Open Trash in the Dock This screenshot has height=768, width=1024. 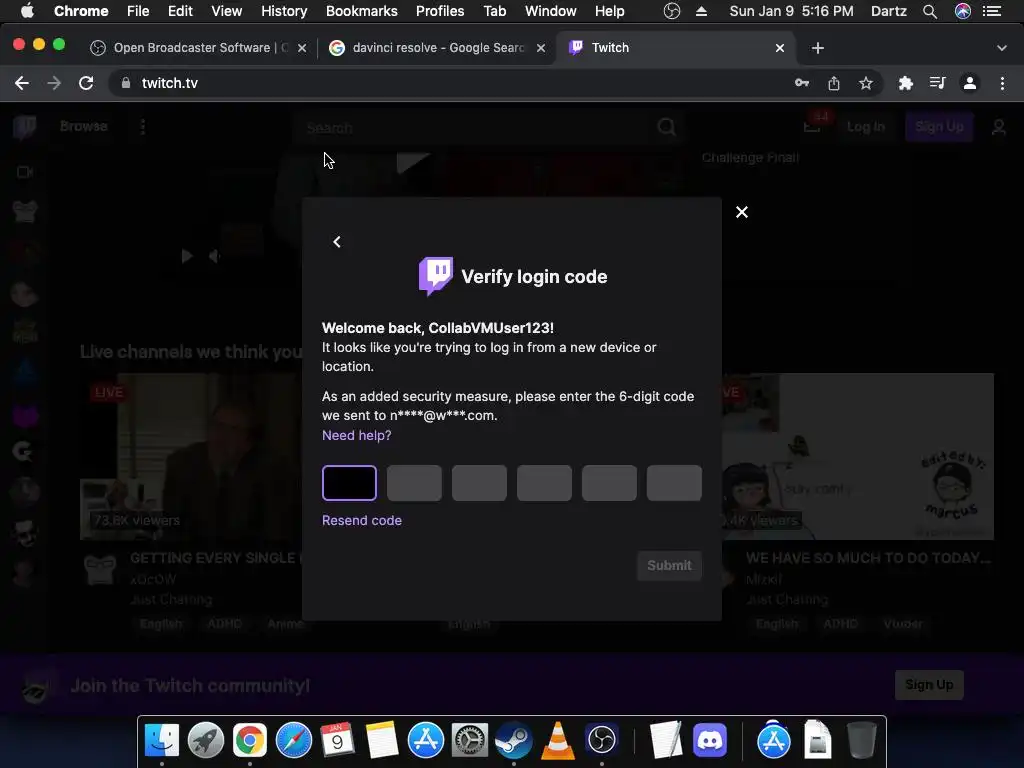click(x=861, y=741)
